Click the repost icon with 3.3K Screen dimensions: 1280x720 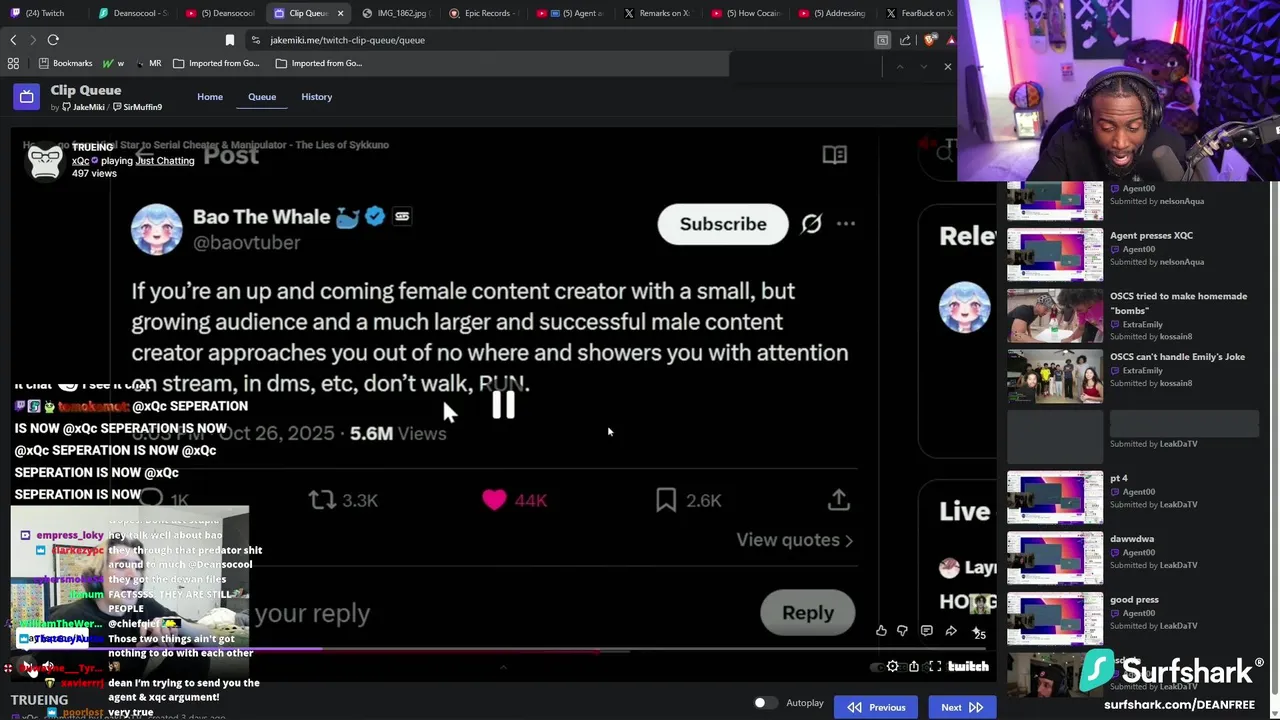(322, 500)
